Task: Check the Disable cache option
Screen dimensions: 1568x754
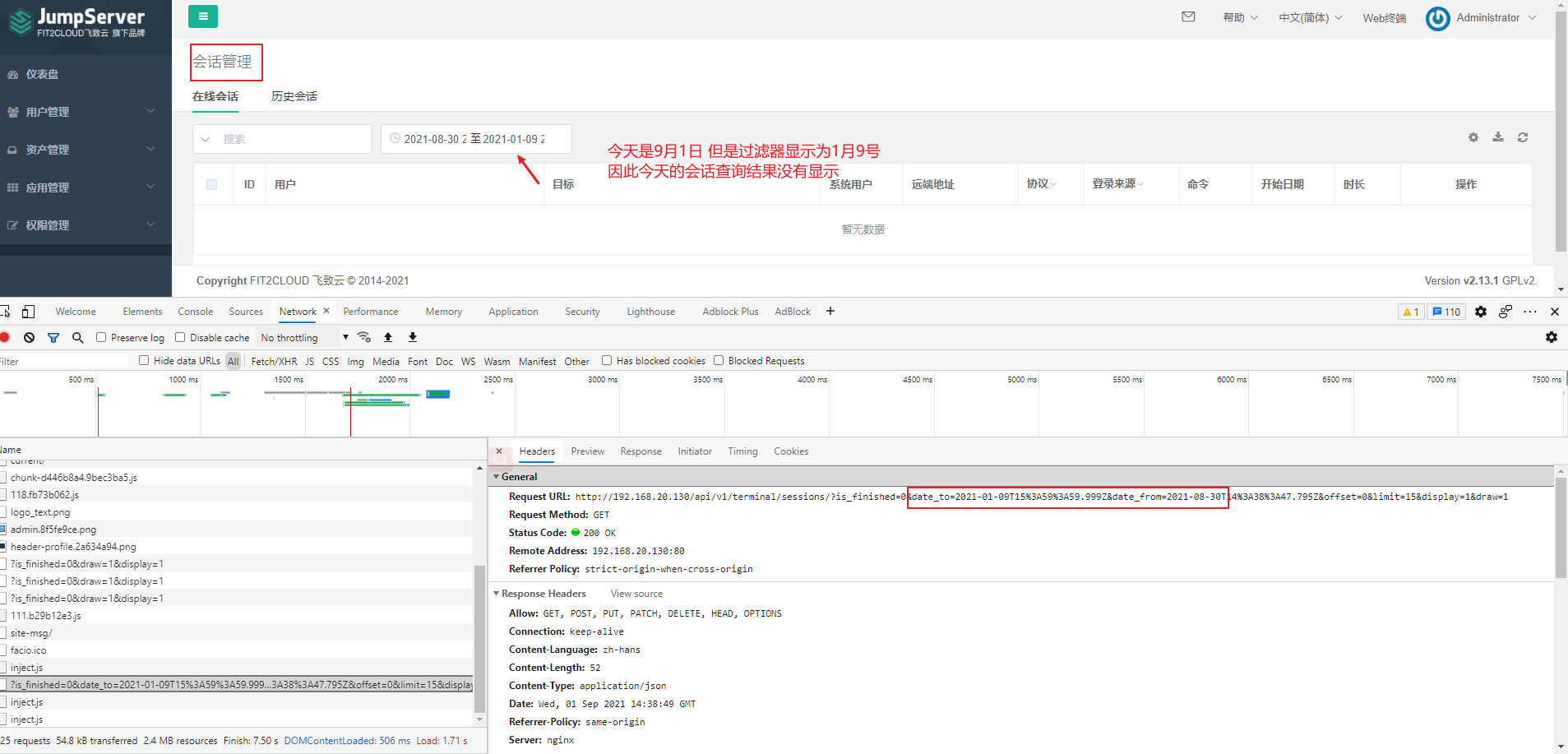Action: click(x=179, y=337)
